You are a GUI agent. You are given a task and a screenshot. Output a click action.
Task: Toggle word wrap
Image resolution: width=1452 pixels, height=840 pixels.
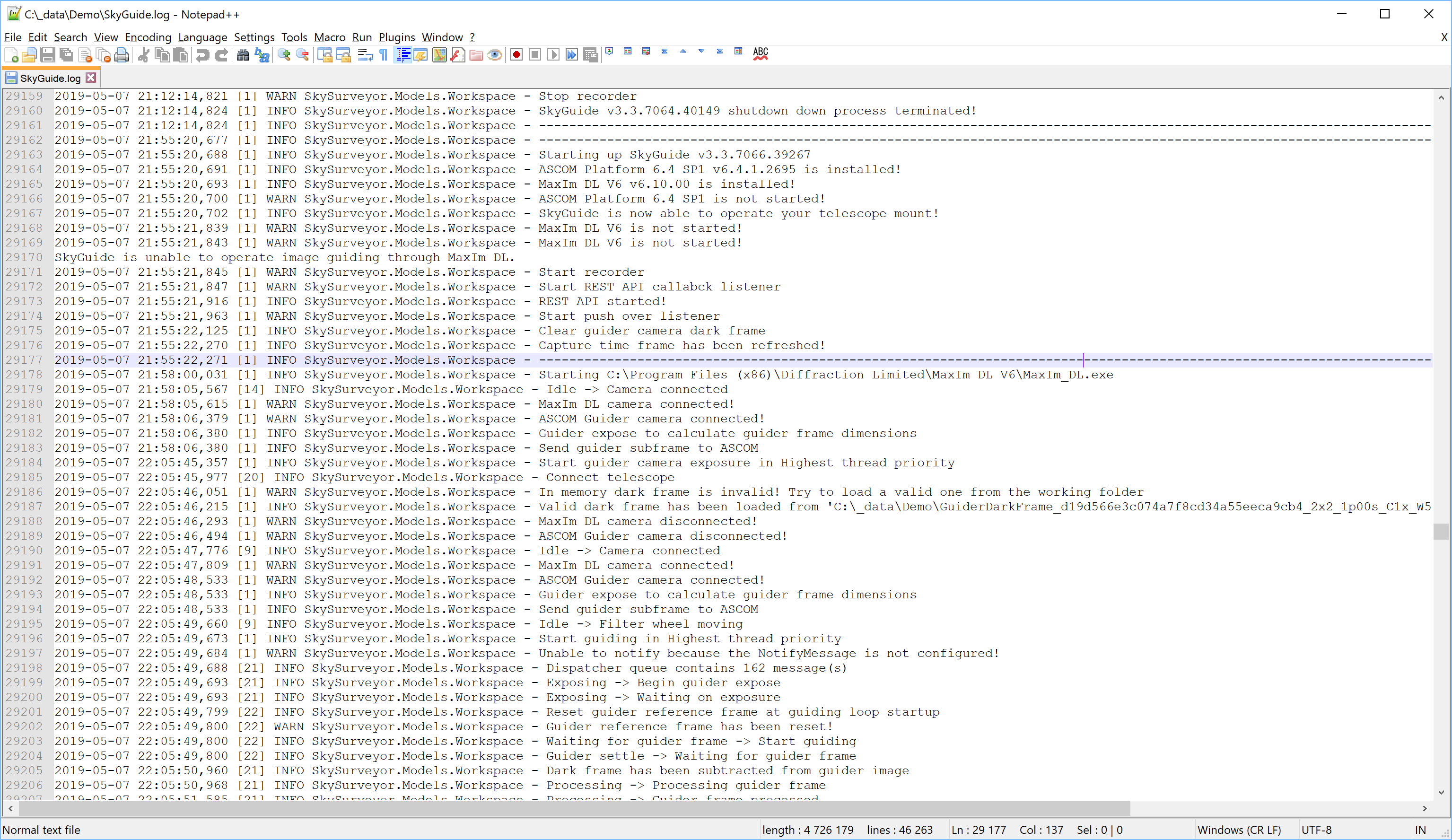pyautogui.click(x=365, y=55)
